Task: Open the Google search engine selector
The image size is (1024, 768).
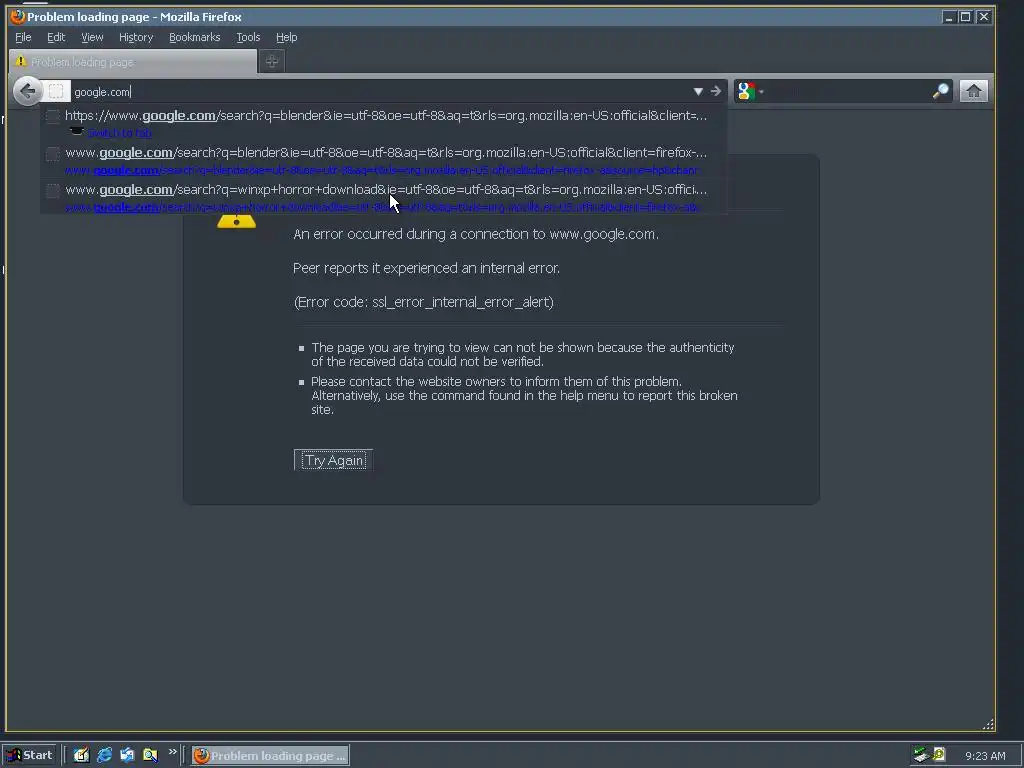Action: click(750, 91)
